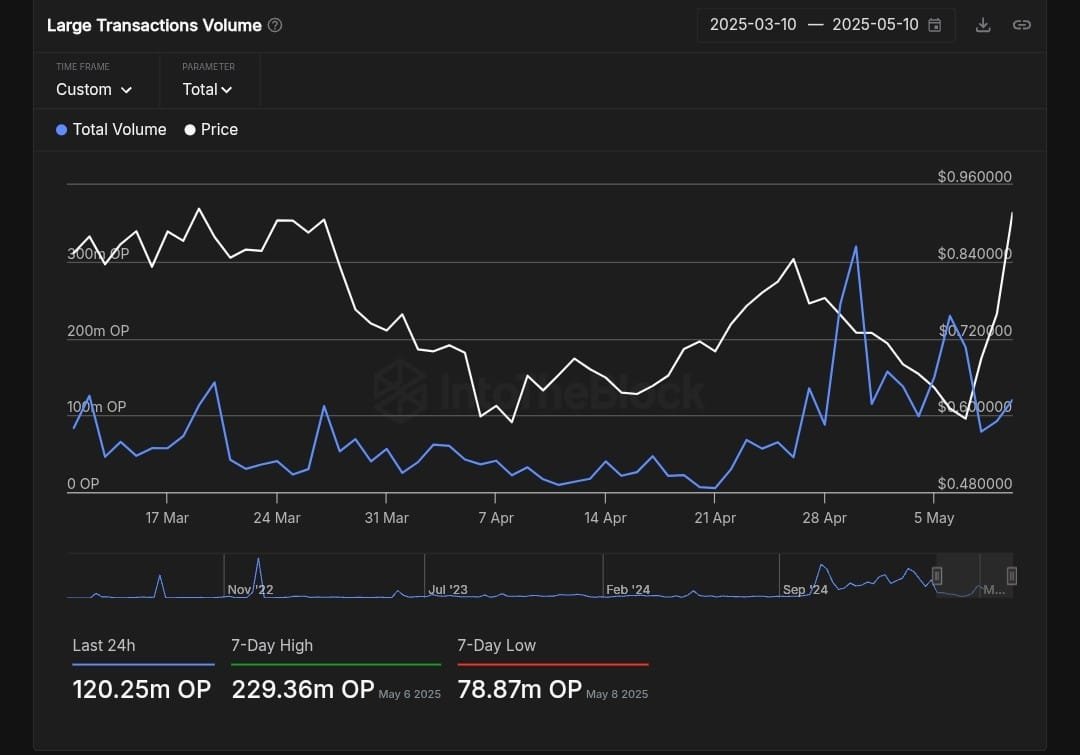Edit the start date 2025-03-10
Viewport: 1080px width, 755px height.
(x=753, y=25)
